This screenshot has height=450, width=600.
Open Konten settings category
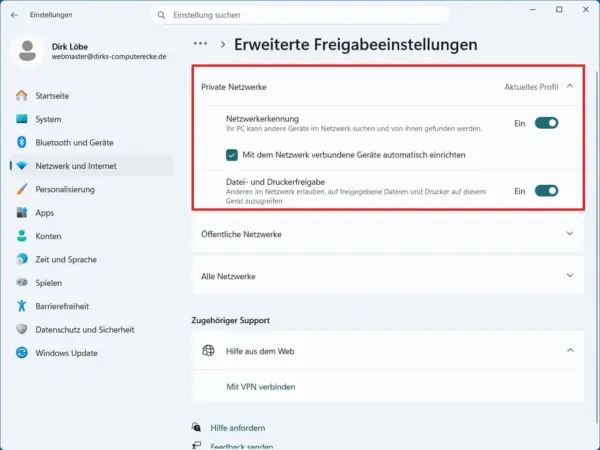pyautogui.click(x=92, y=236)
